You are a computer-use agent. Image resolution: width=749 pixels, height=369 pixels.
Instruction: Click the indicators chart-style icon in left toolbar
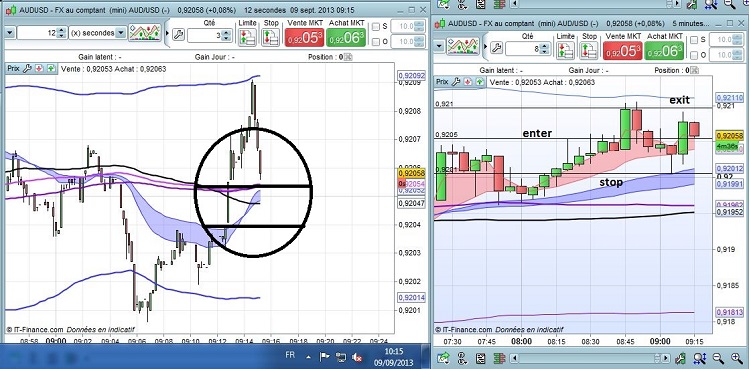[145, 33]
